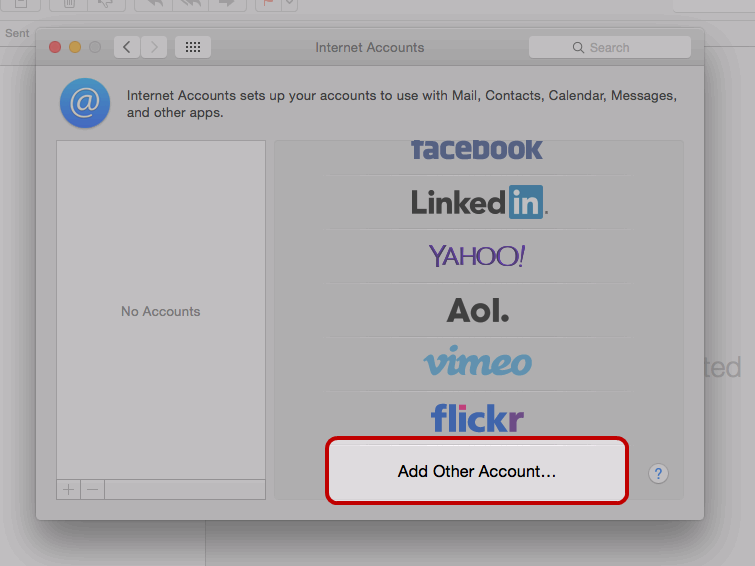Open the Sent mailbox in Mail window

pos(17,33)
